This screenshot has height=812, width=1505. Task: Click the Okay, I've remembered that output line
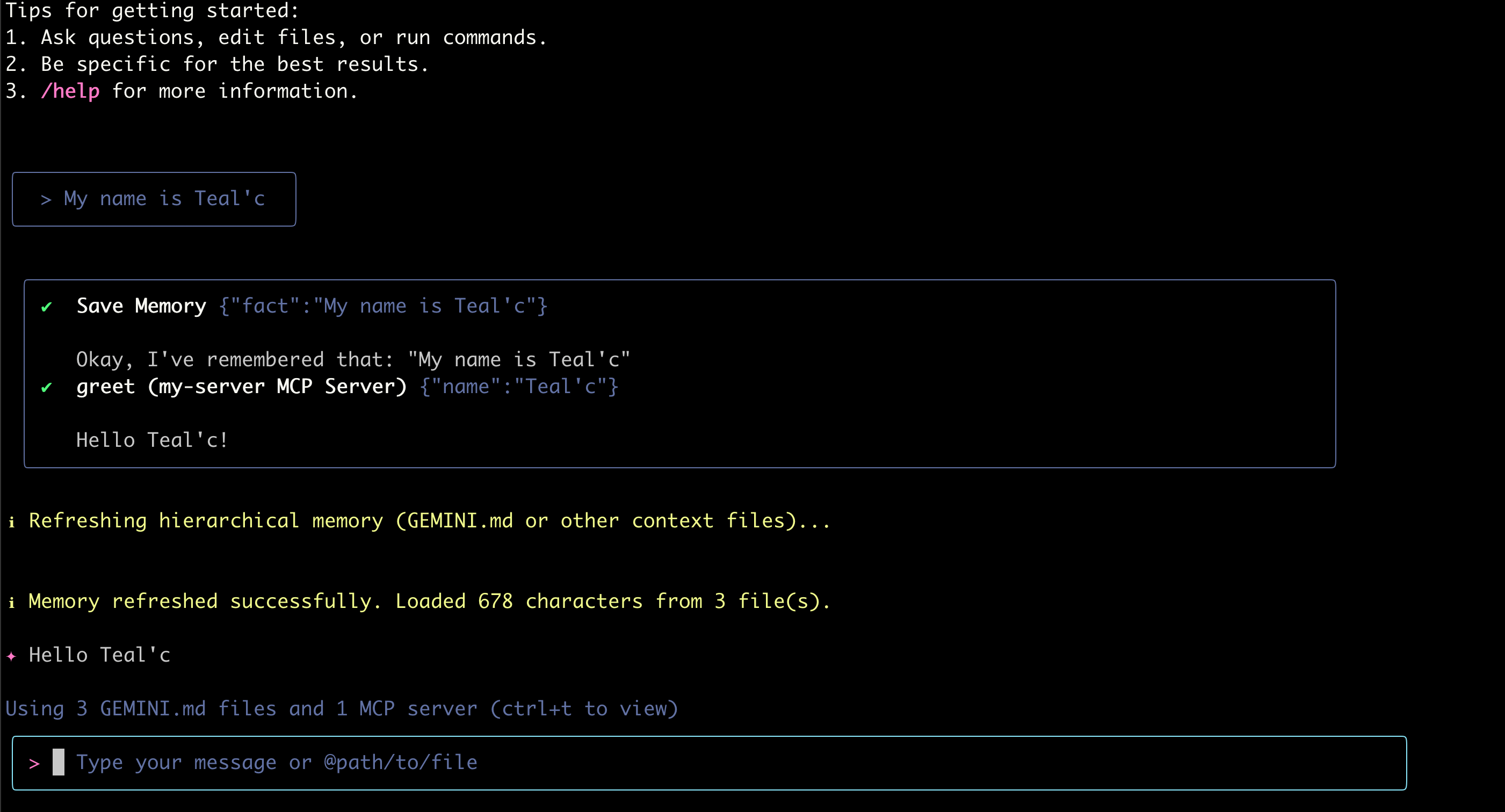[353, 359]
